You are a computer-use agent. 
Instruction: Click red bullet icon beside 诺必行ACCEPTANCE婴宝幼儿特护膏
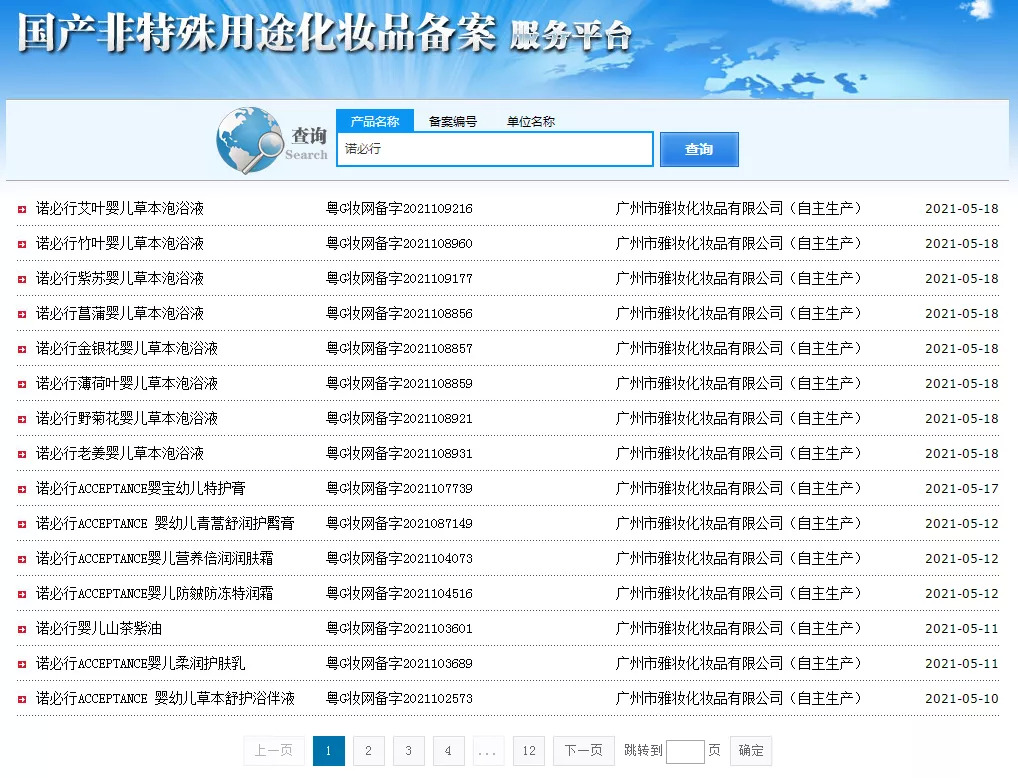(22, 490)
